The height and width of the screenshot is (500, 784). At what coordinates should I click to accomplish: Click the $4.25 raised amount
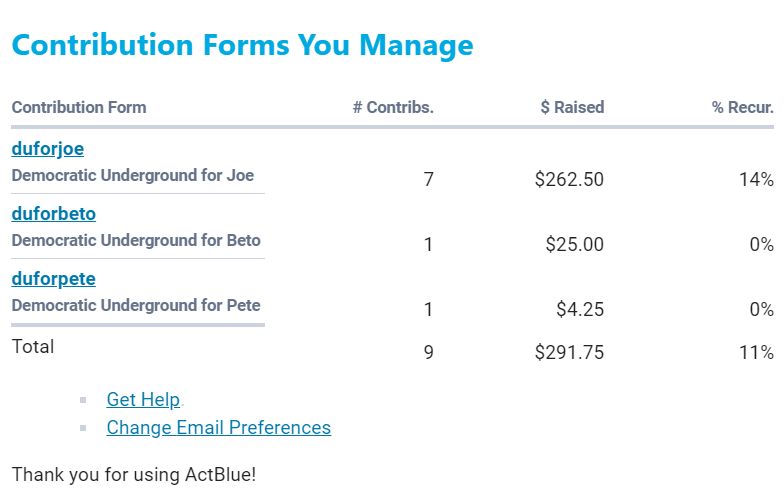point(579,310)
